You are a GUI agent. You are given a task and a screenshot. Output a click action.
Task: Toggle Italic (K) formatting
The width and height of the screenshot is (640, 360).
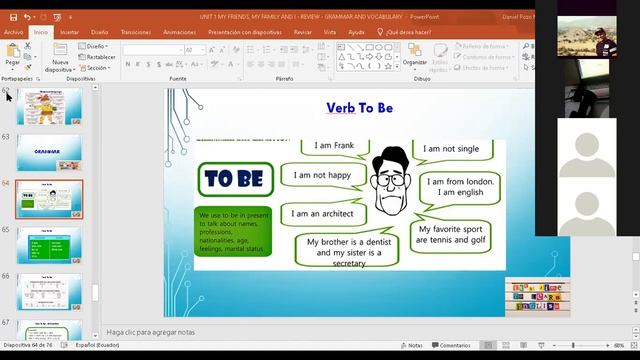(138, 64)
